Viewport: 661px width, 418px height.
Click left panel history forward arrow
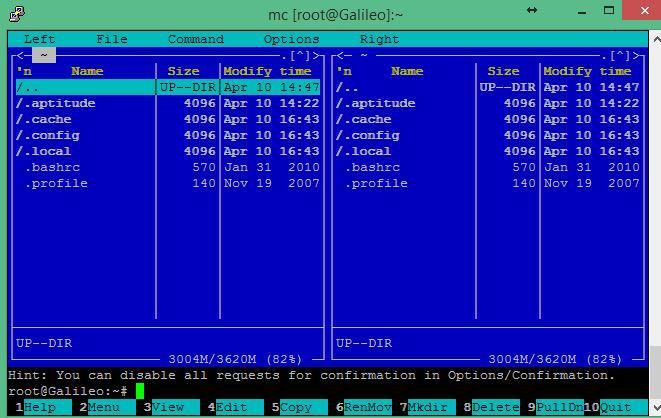point(316,55)
